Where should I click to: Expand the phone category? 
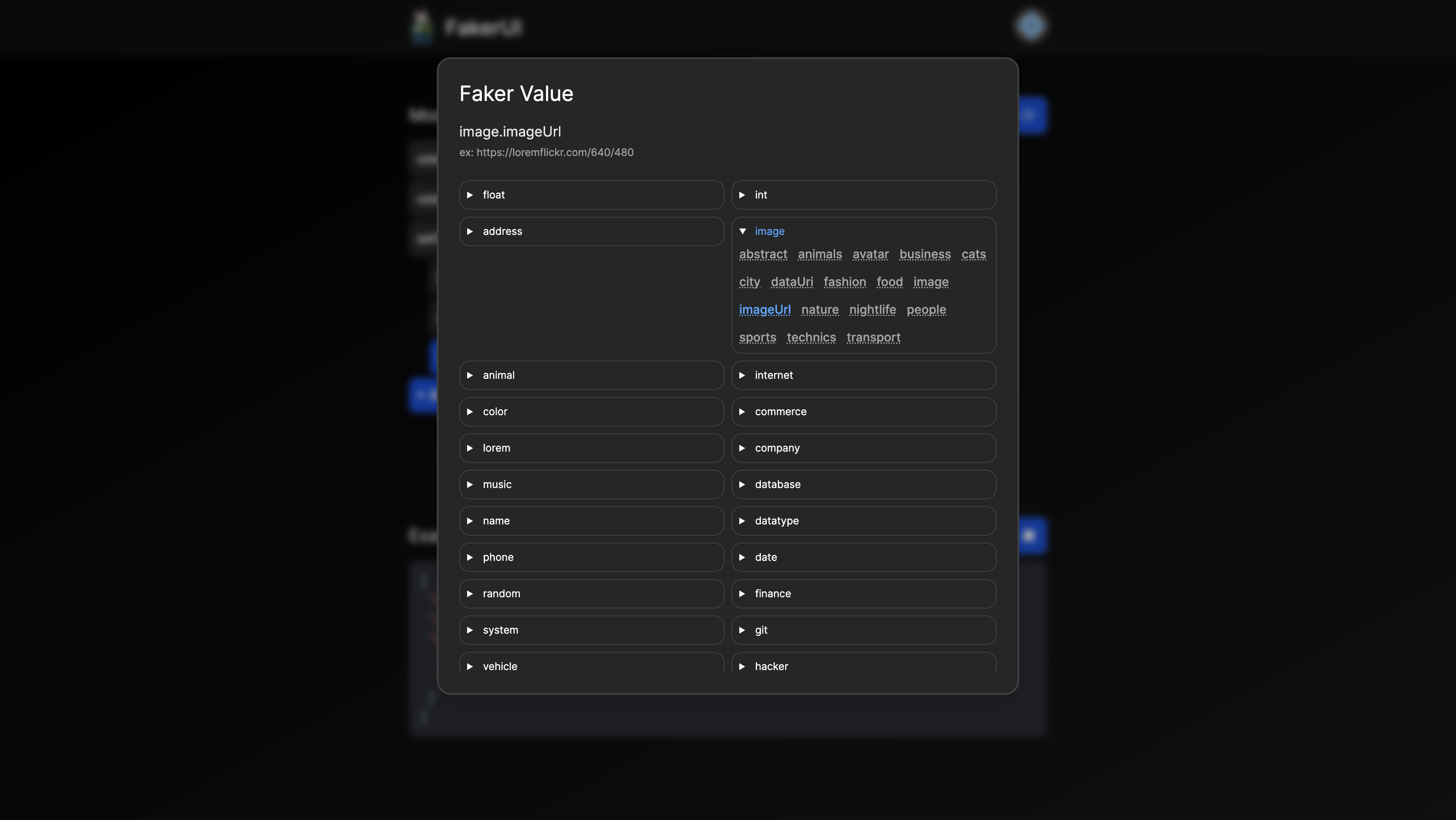tap(591, 557)
